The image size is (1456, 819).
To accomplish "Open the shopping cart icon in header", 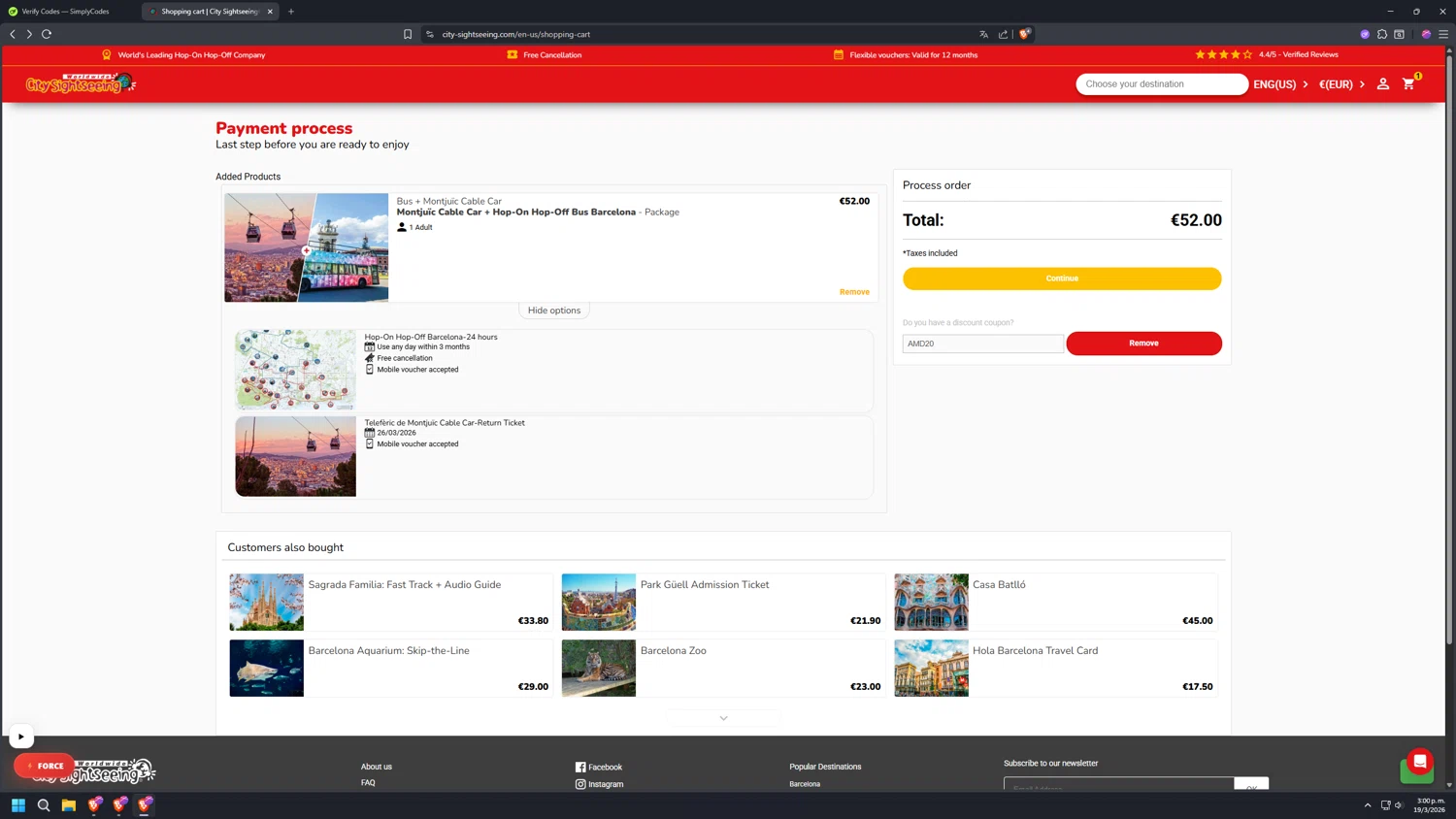I will [x=1409, y=83].
